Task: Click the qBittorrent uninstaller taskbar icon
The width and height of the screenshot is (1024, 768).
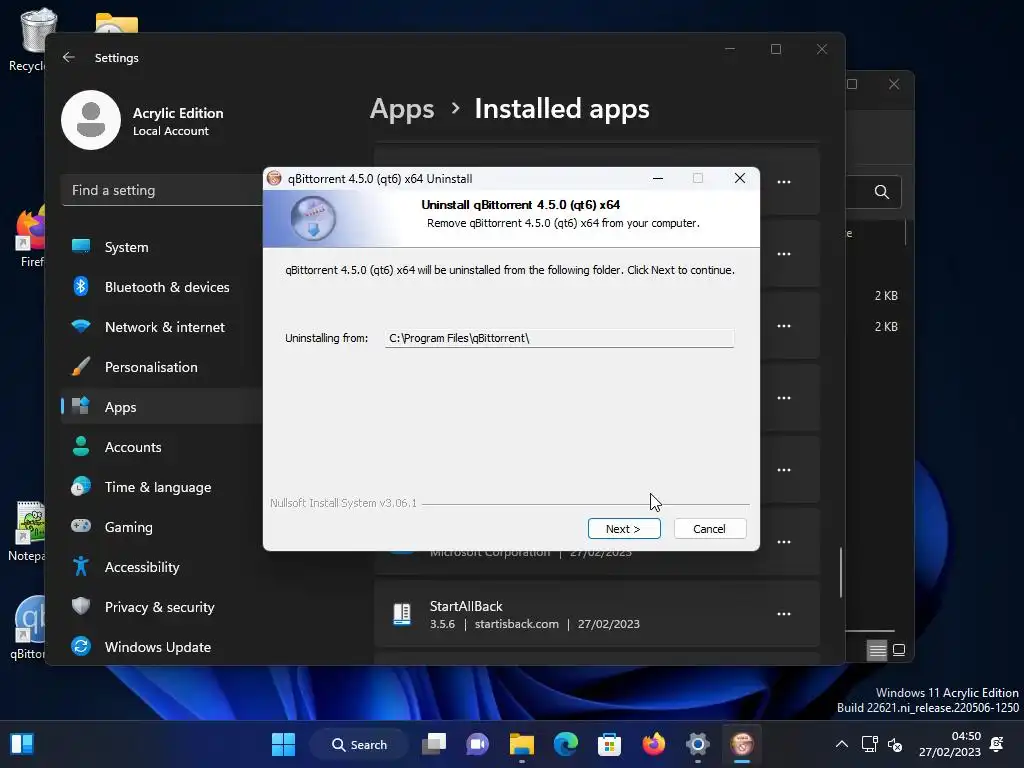Action: 741,744
